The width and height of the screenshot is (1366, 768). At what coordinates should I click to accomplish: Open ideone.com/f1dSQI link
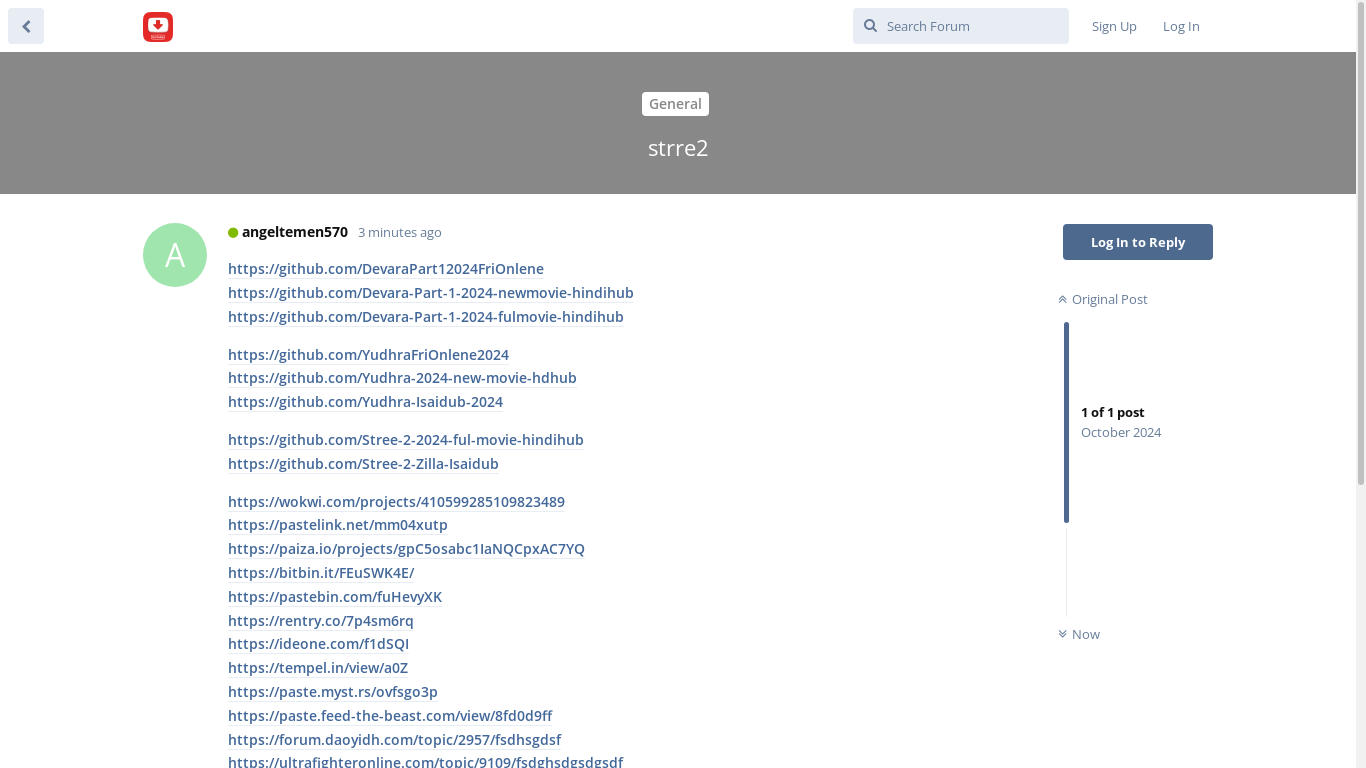click(318, 644)
